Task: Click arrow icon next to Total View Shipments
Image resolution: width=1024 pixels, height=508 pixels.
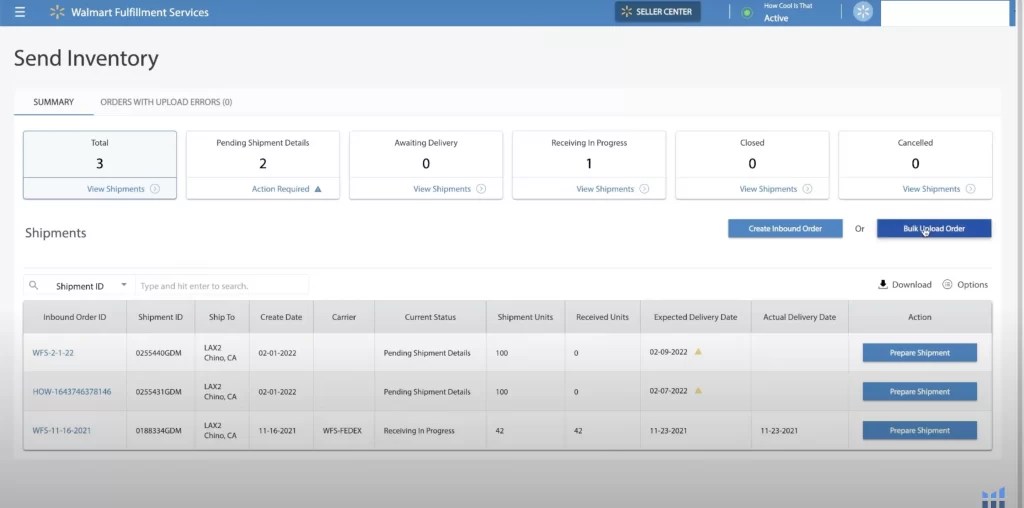Action: tap(155, 189)
